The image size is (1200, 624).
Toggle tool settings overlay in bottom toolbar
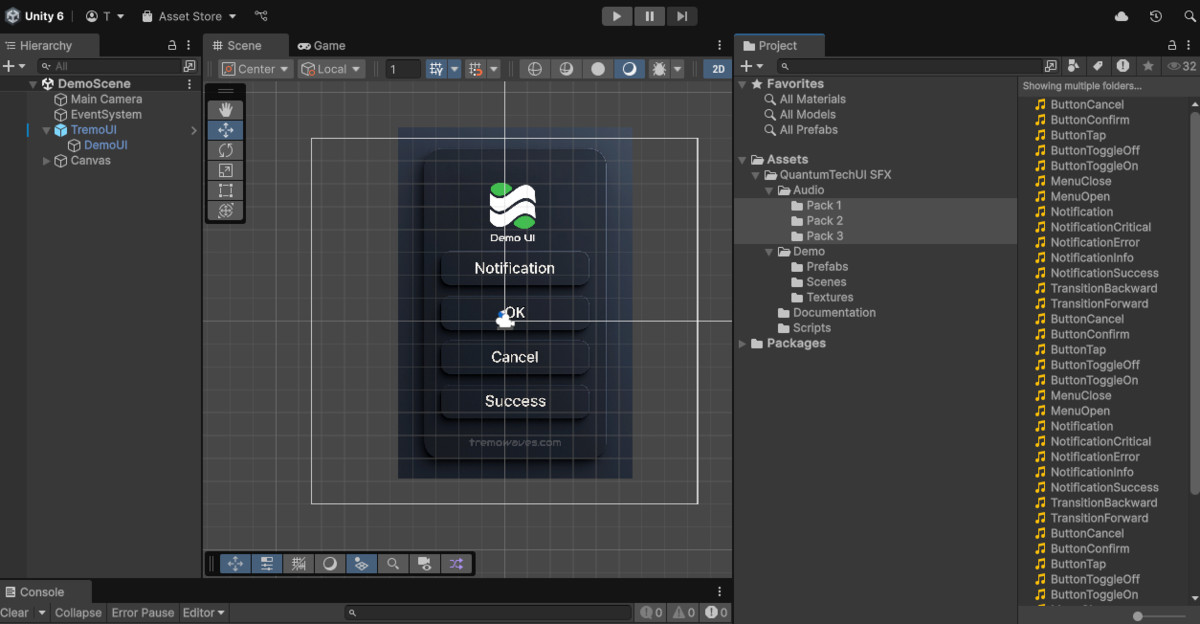266,564
